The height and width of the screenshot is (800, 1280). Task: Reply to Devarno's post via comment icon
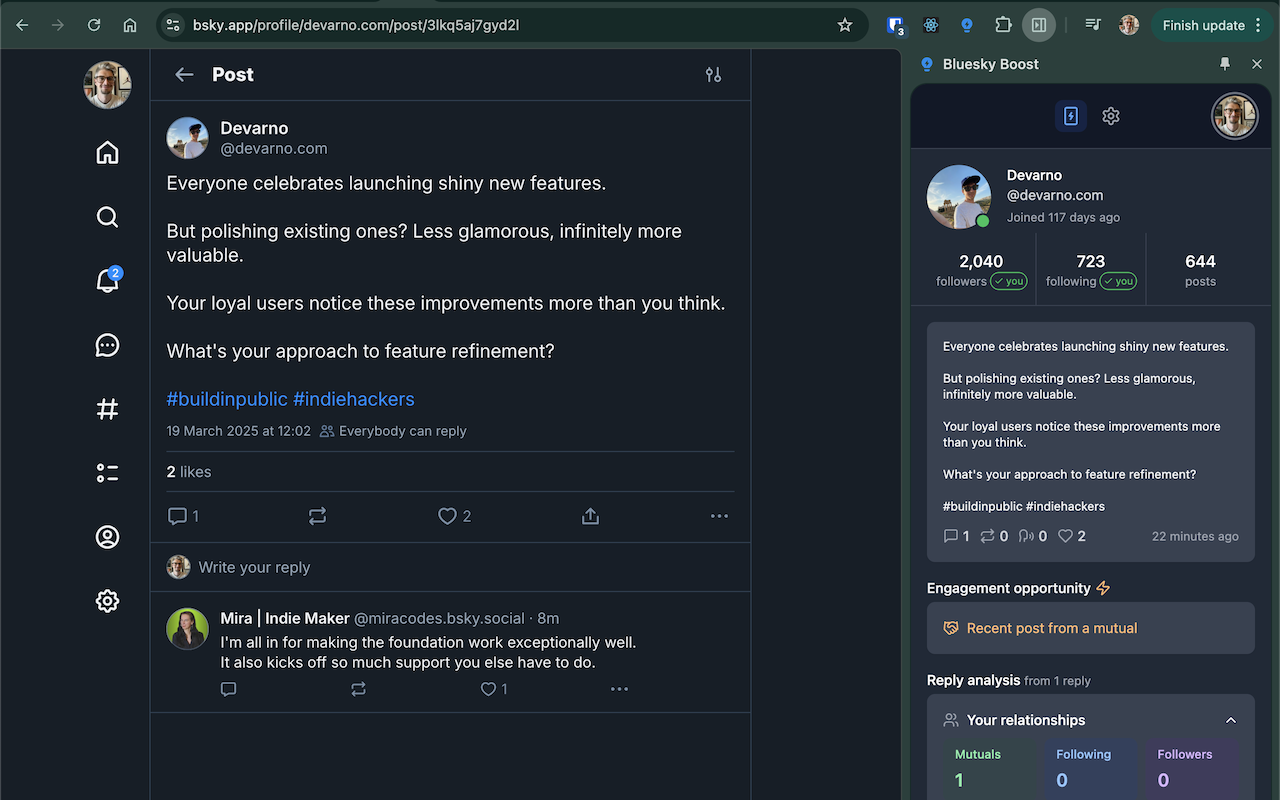click(x=183, y=516)
